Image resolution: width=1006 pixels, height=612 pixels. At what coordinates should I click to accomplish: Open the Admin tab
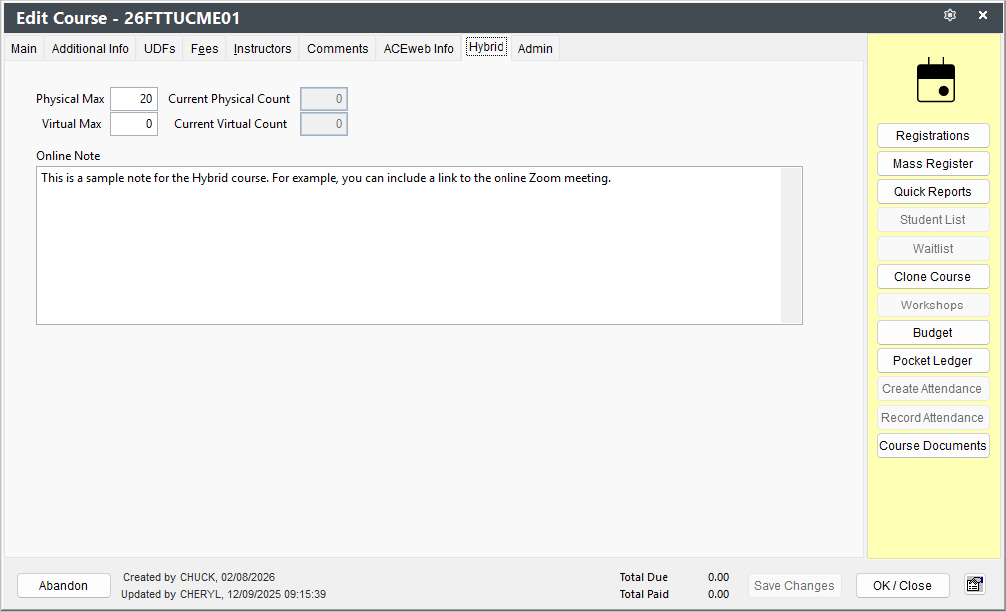click(535, 49)
